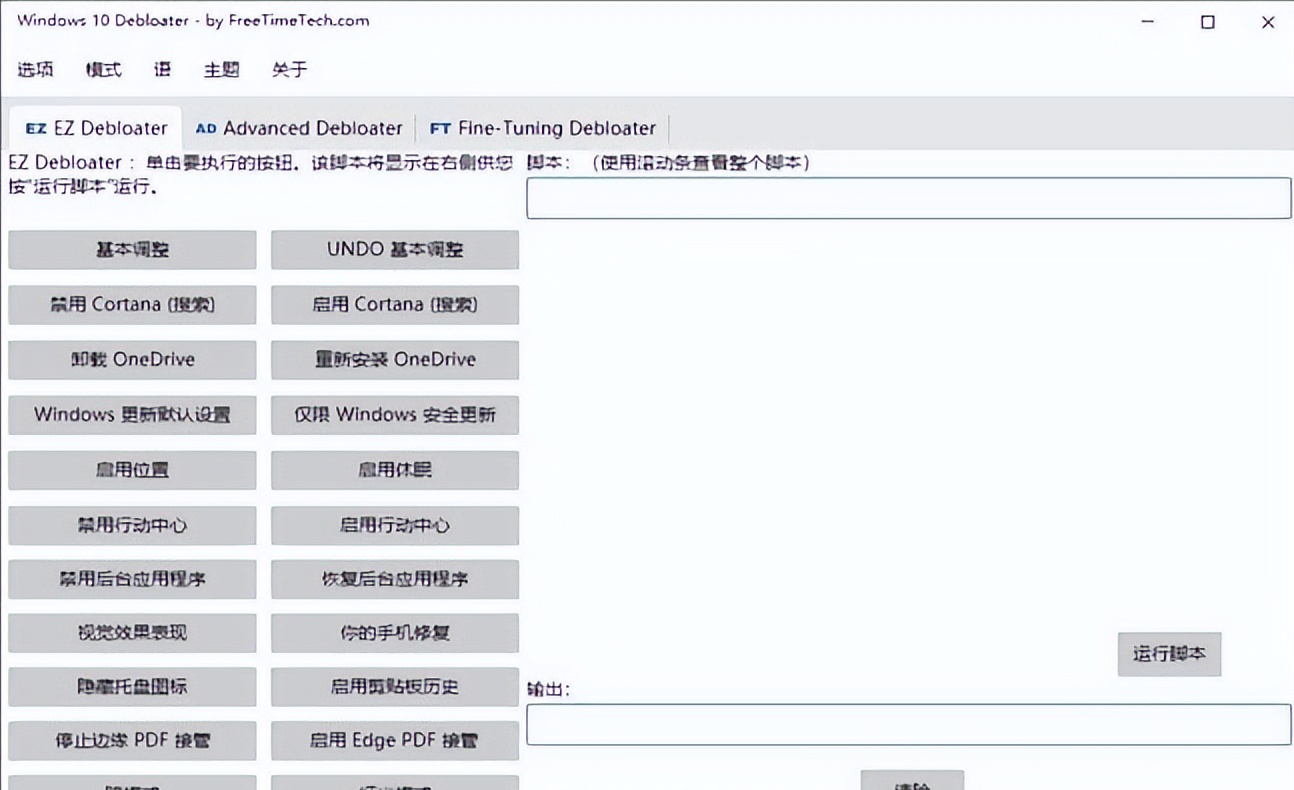Image resolution: width=1294 pixels, height=790 pixels.
Task: Enable hibernation with 启用休眠 button
Action: point(394,470)
